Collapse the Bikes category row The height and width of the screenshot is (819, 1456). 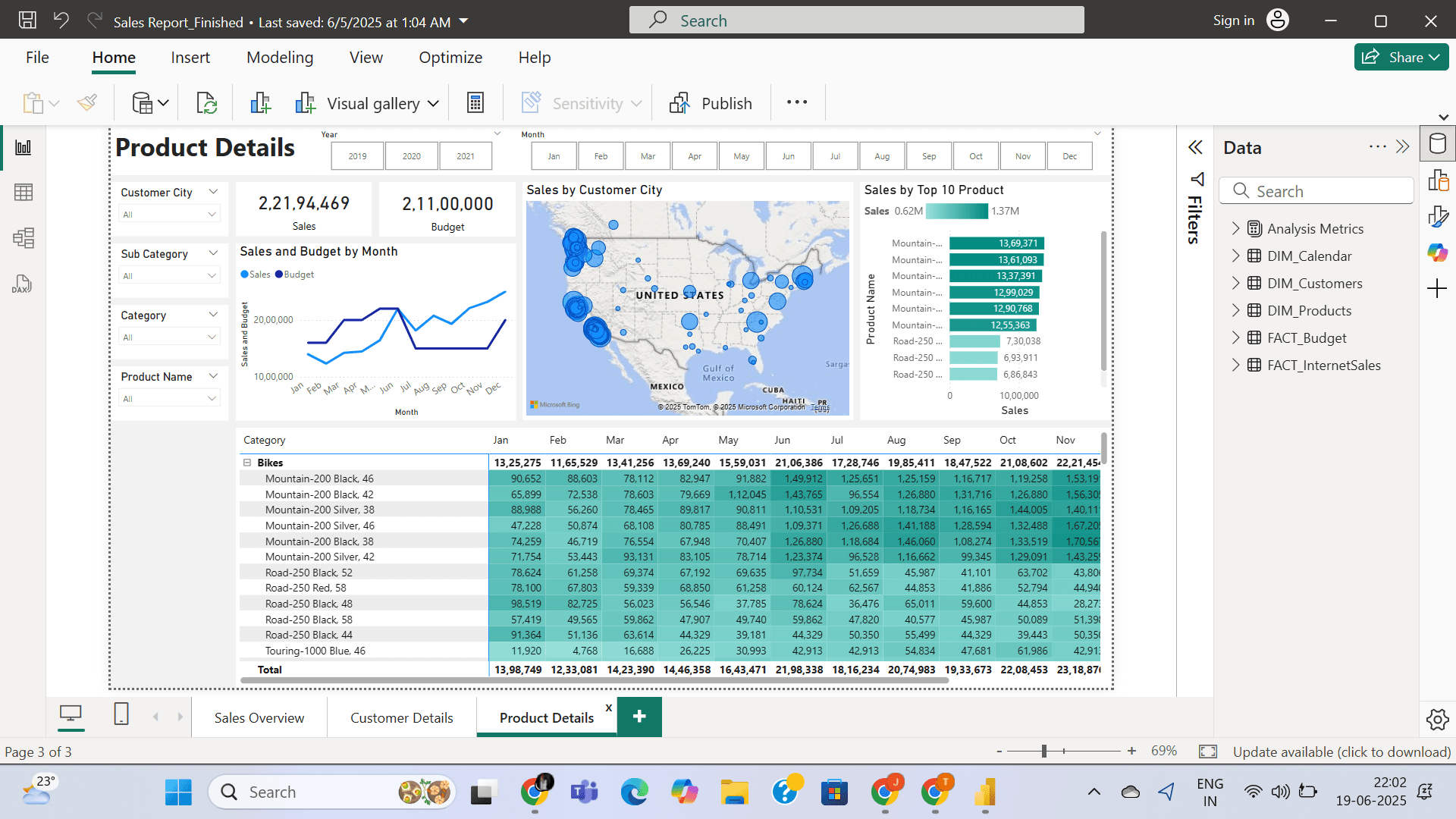click(246, 462)
